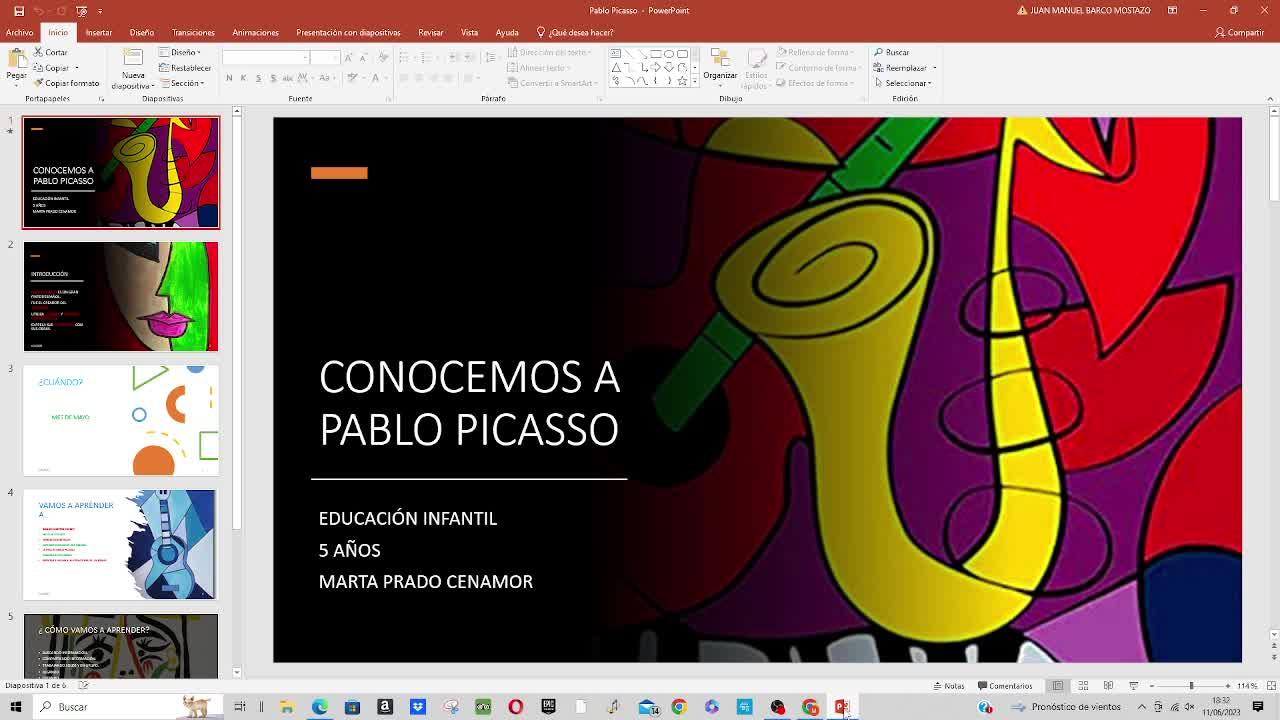Start slideshow from status bar icon
Viewport: 1280px width, 720px height.
(x=1133, y=686)
